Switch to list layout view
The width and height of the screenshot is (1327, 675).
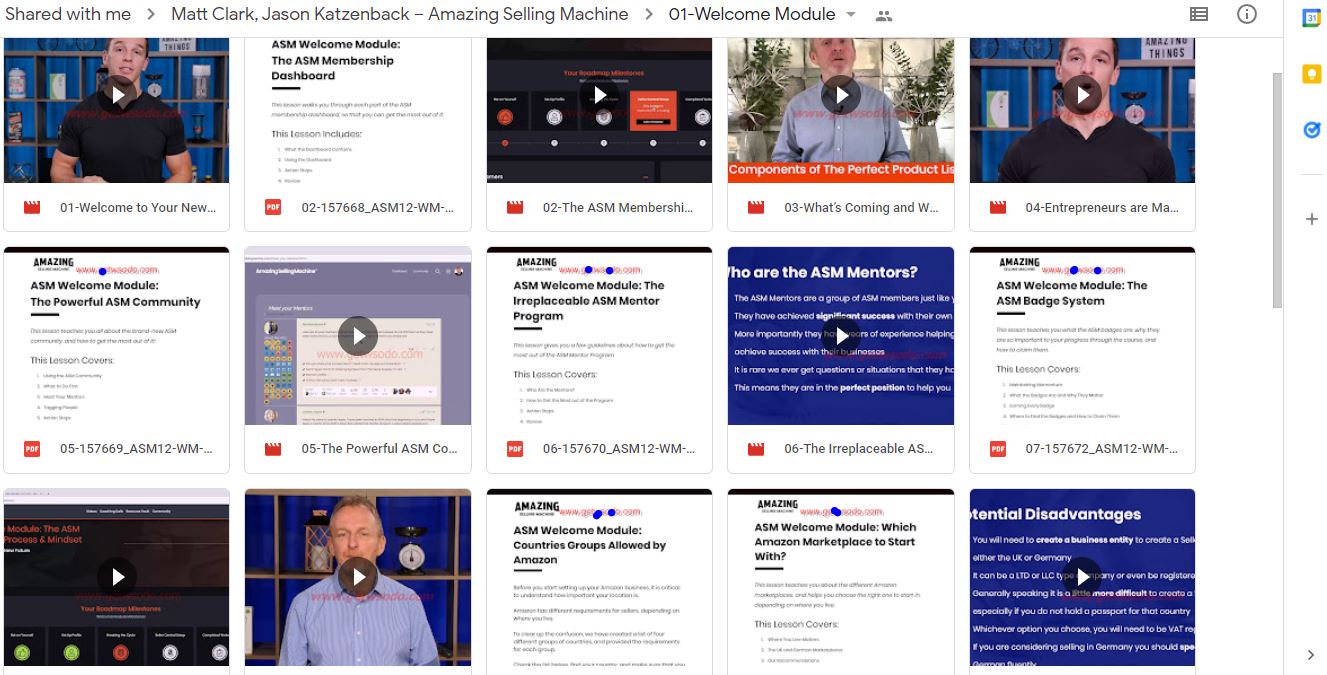(1198, 14)
